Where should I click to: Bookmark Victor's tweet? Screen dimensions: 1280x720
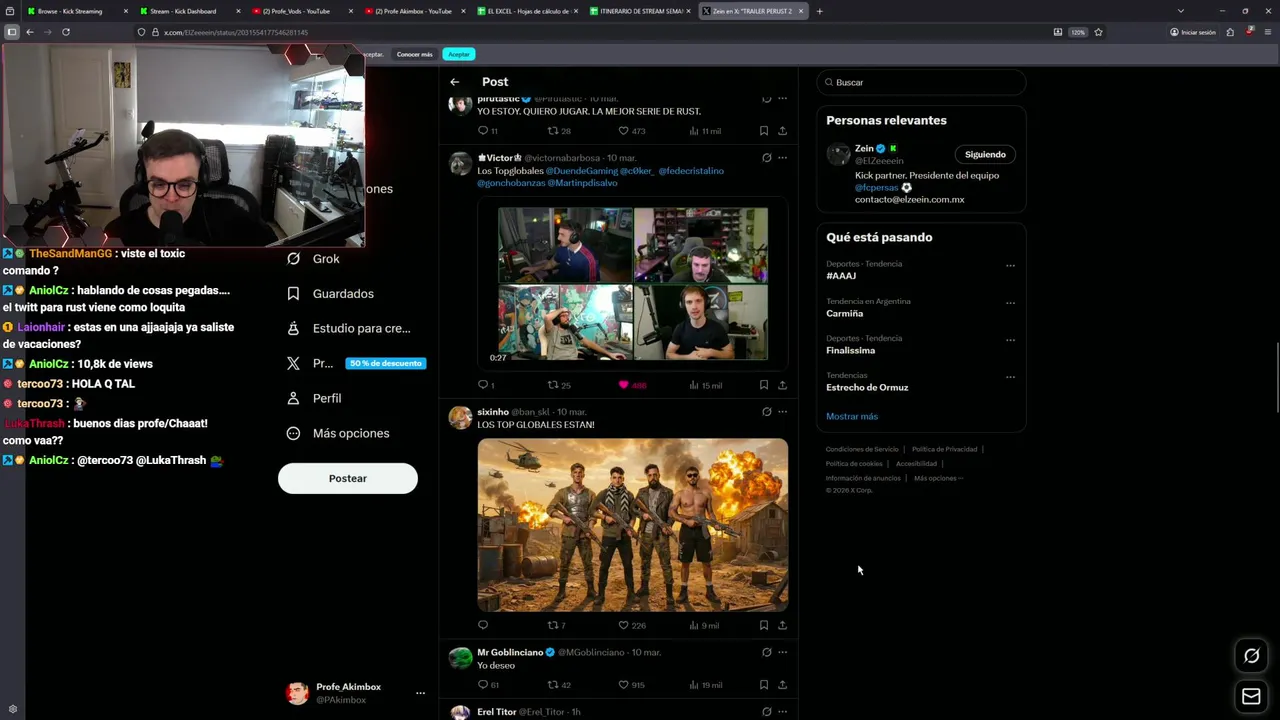[x=764, y=385]
